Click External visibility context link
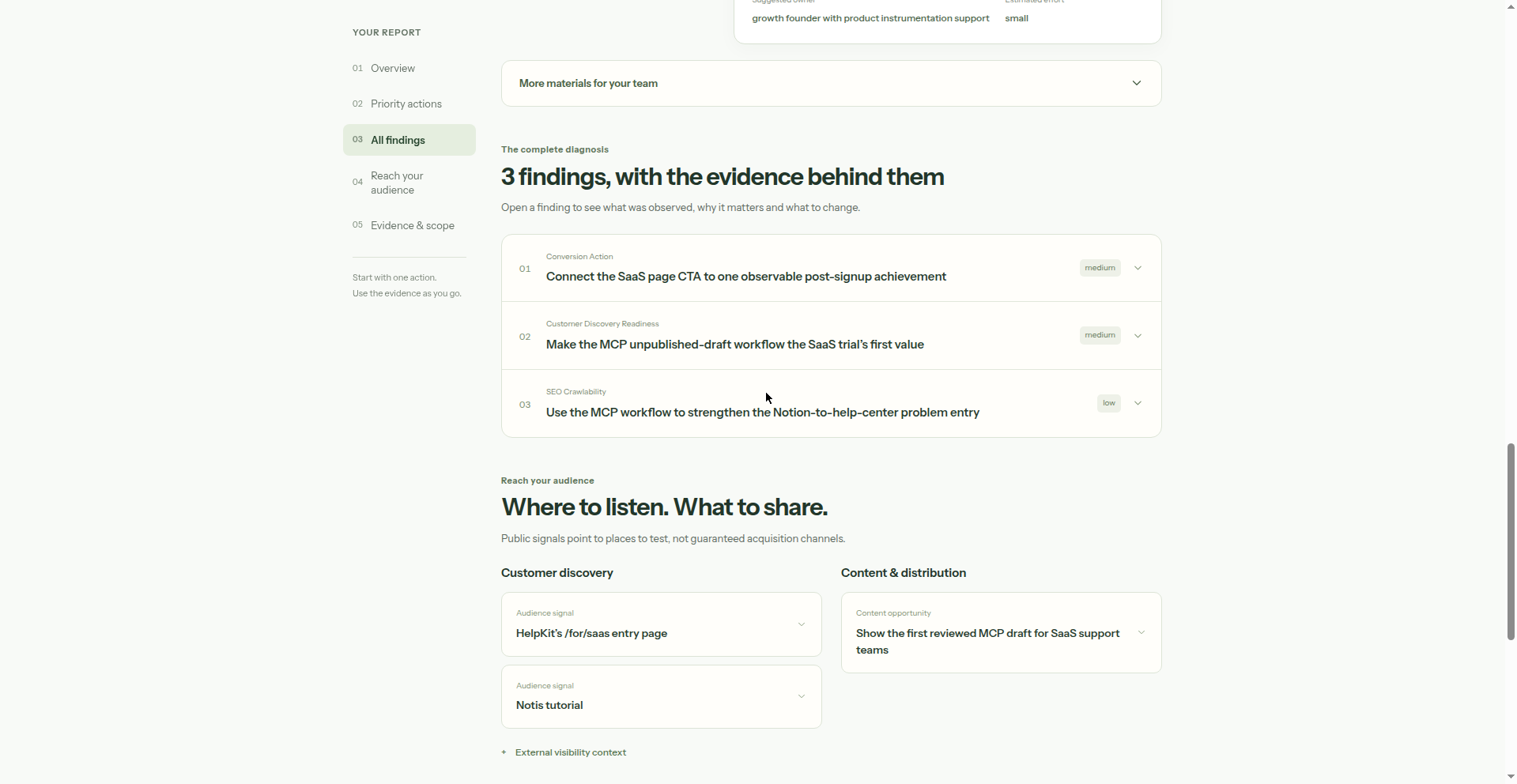The image size is (1517, 784). [570, 752]
